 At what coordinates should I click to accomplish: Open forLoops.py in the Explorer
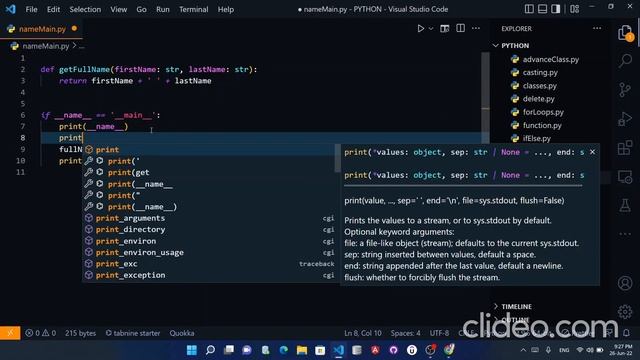[x=543, y=112]
